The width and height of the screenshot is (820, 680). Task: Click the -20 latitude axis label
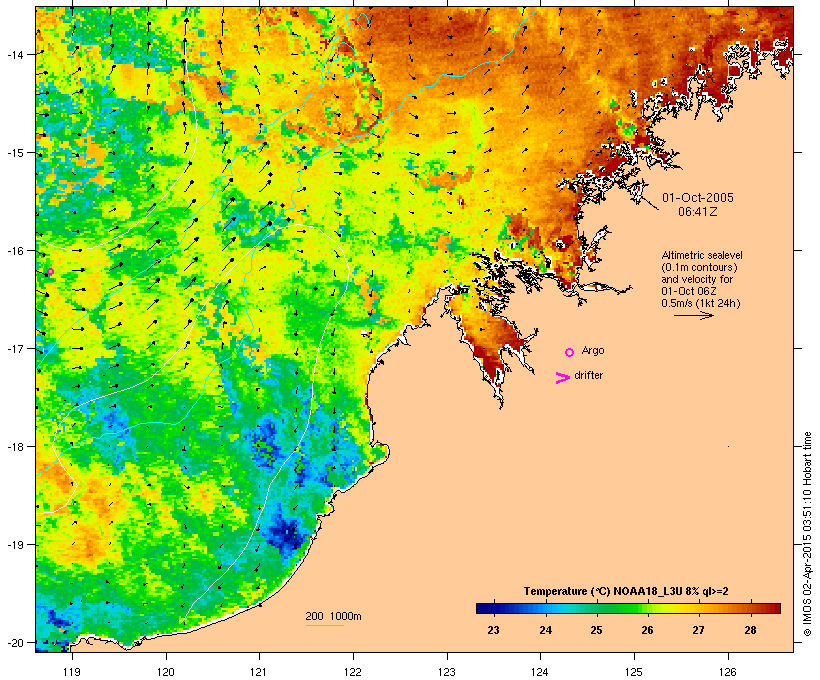[x=15, y=642]
